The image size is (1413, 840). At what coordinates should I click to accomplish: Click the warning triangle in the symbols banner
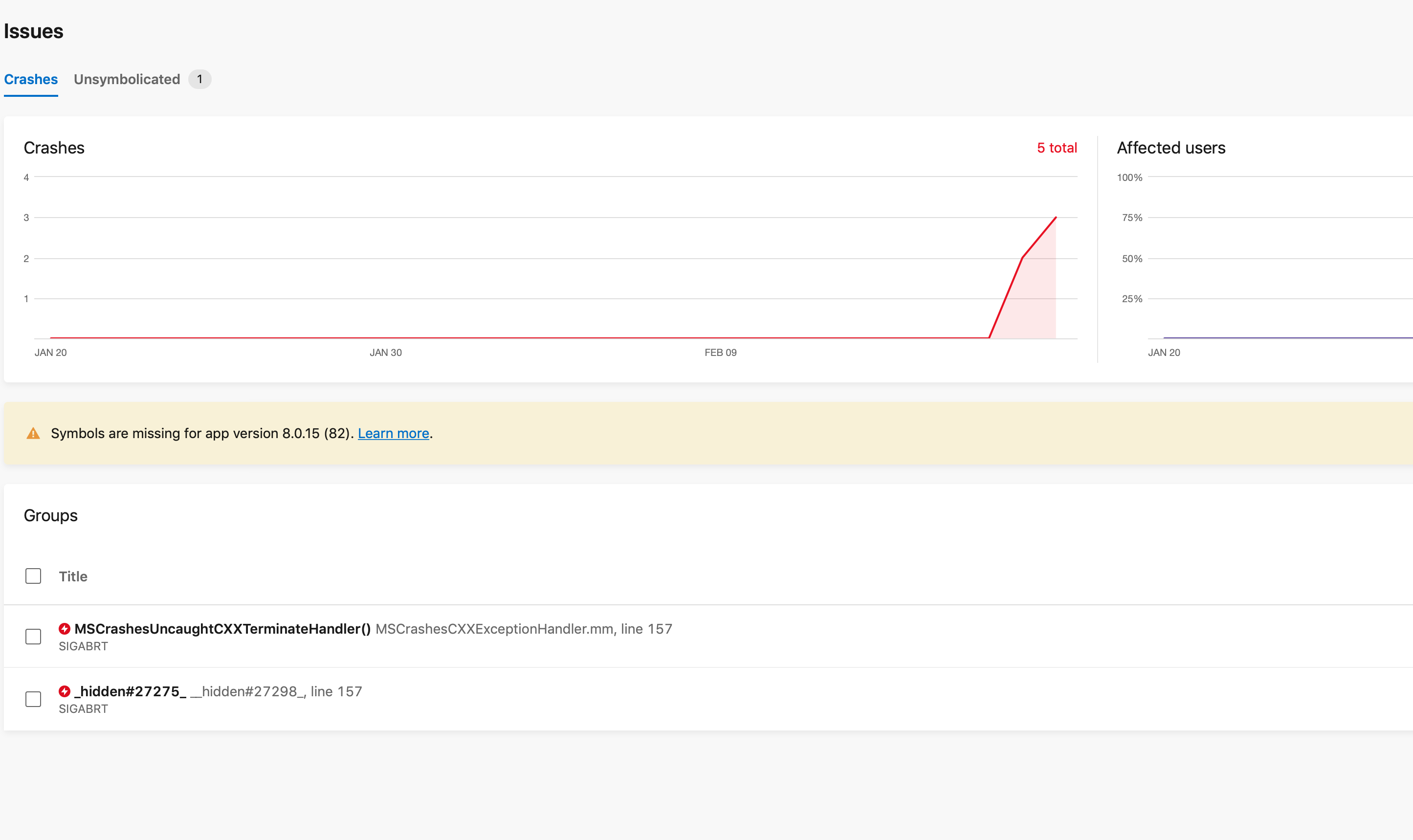tap(34, 433)
